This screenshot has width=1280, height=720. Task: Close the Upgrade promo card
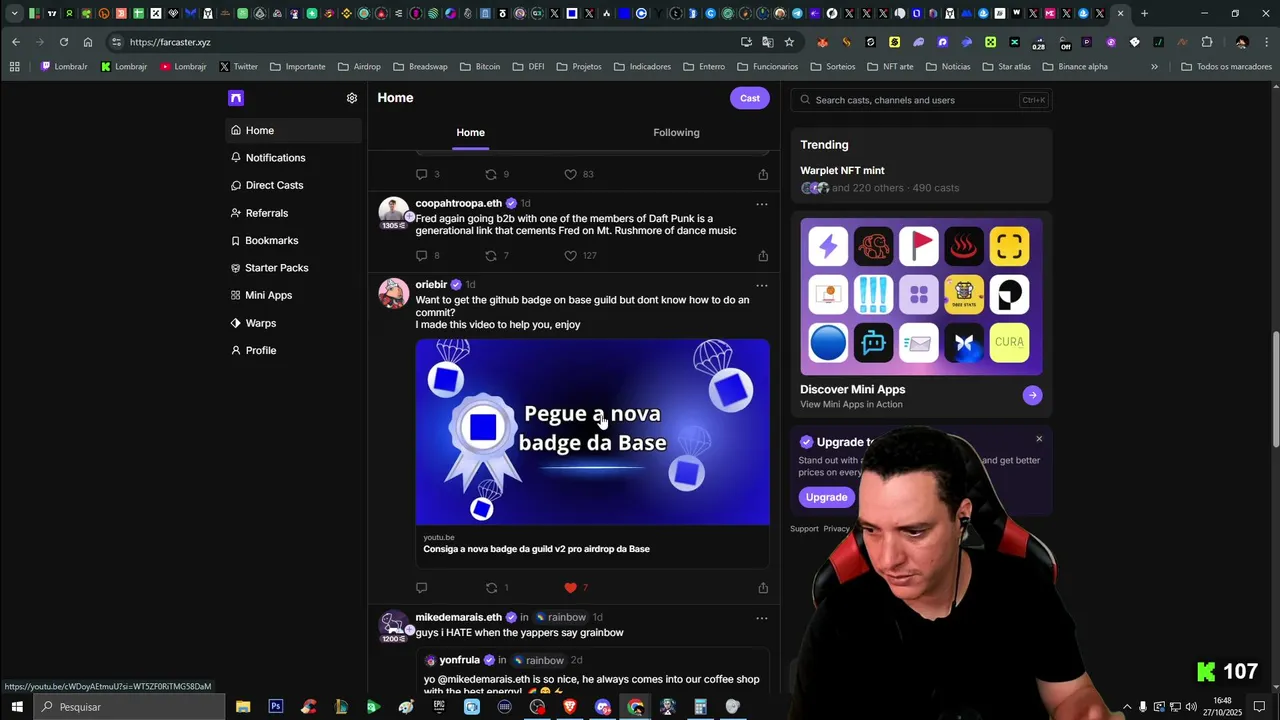click(1039, 439)
